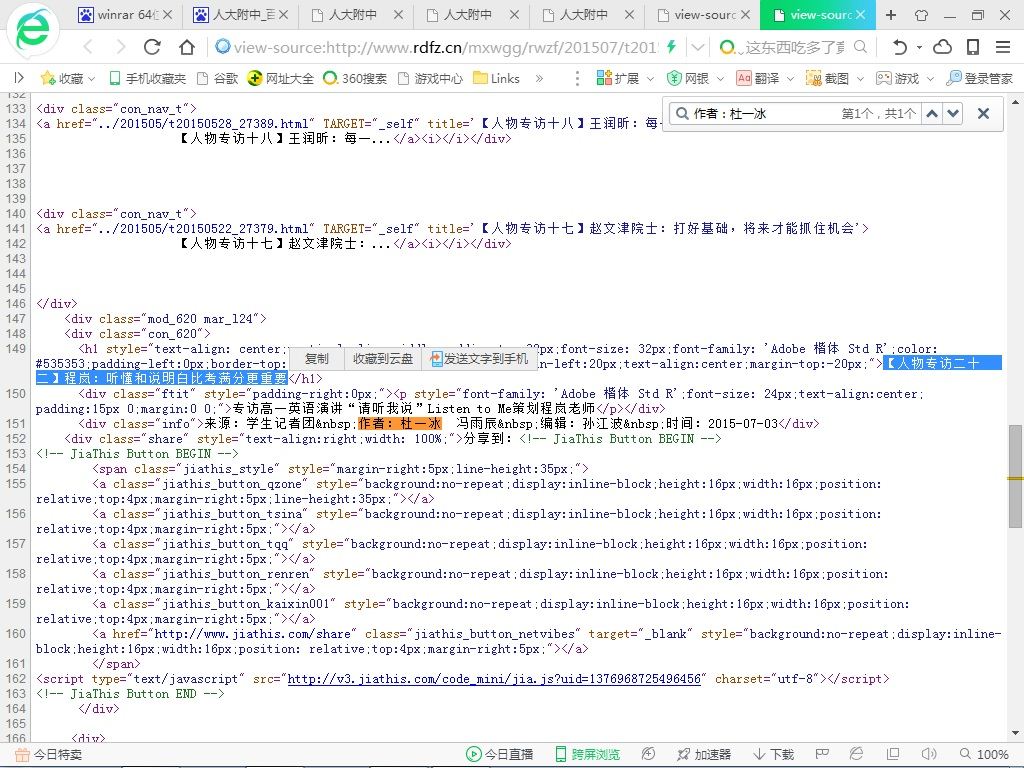Click the skin changer shirt icon
The width and height of the screenshot is (1024, 768).
pos(921,15)
